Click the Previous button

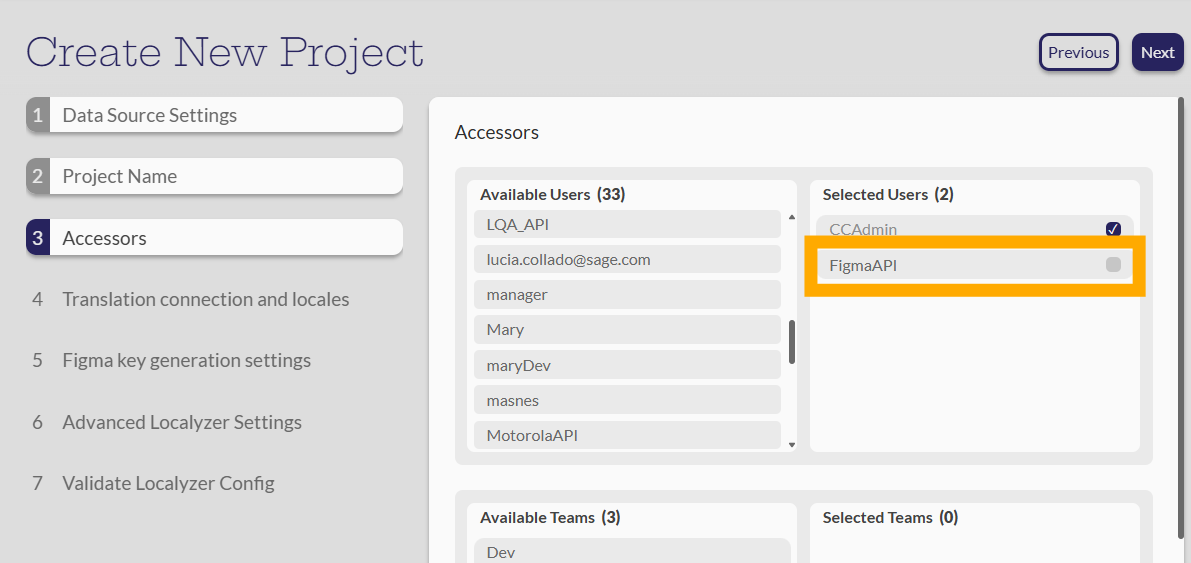(1078, 53)
